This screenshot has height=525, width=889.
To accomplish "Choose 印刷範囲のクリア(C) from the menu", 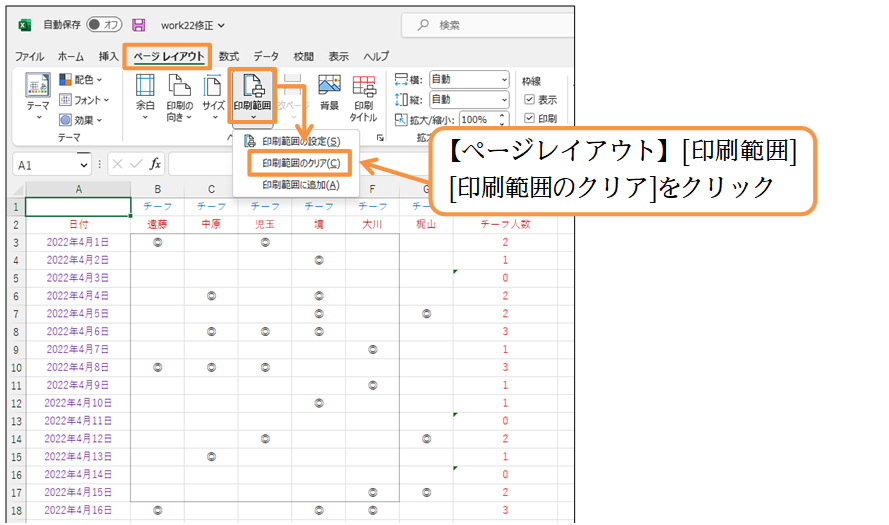I will [300, 163].
